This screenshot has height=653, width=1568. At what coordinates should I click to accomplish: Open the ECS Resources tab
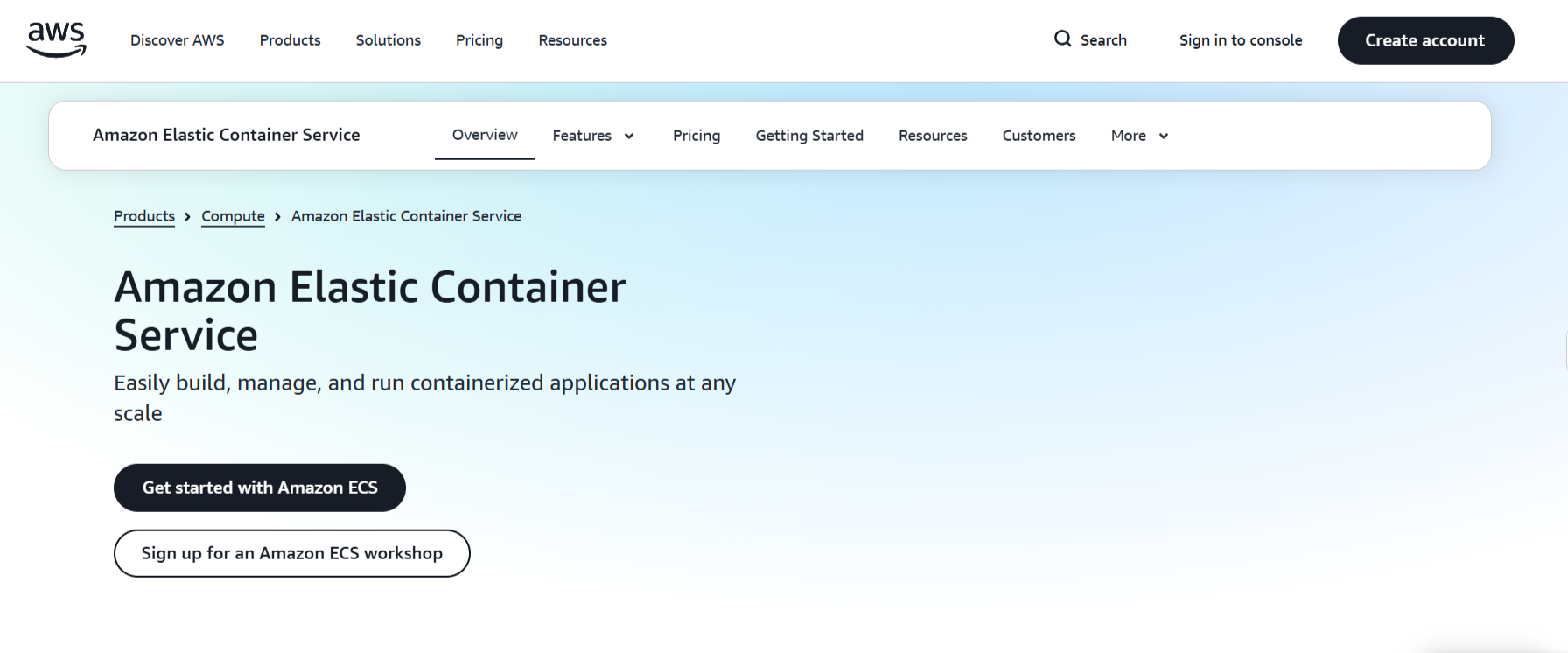tap(933, 136)
